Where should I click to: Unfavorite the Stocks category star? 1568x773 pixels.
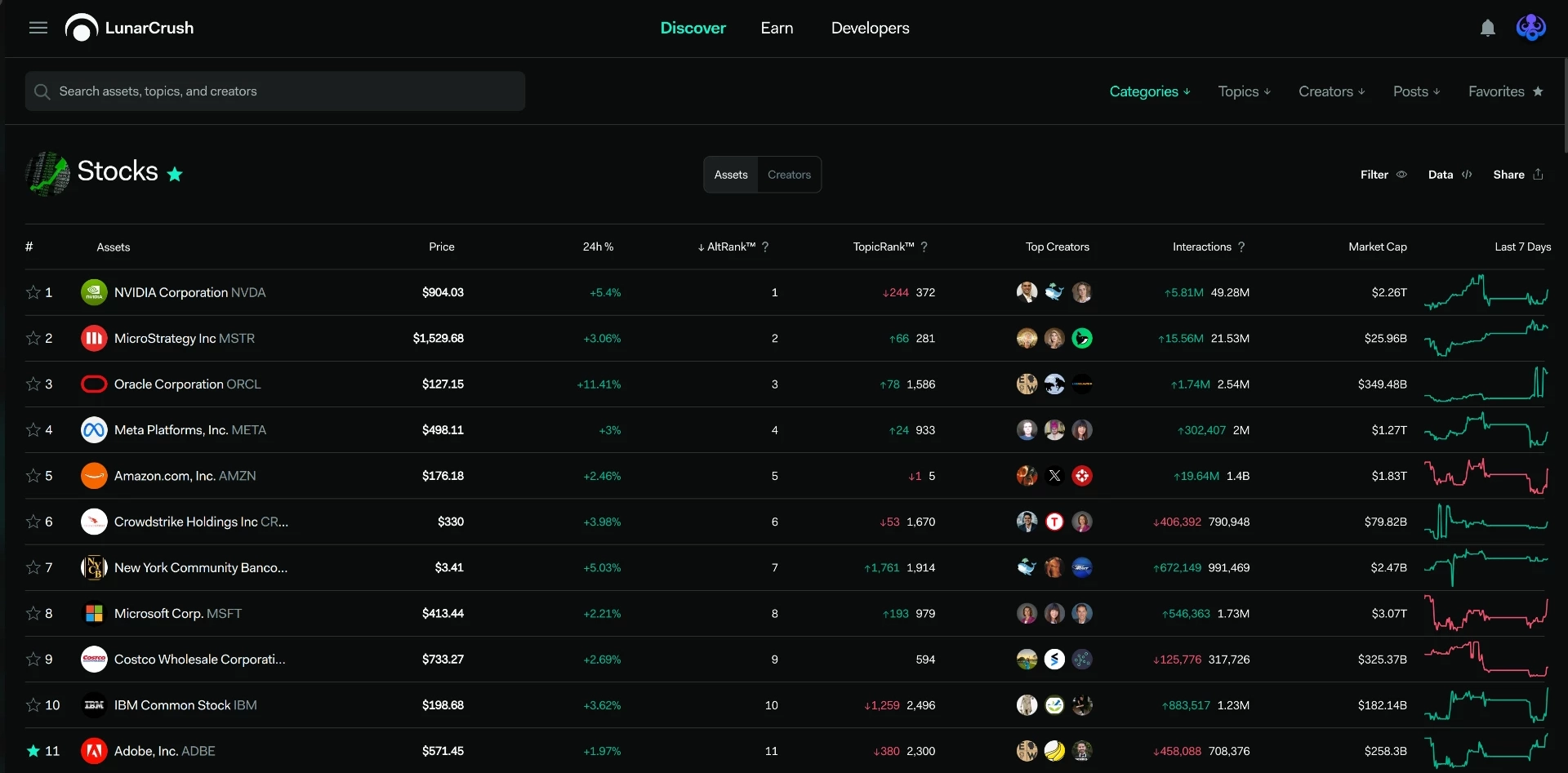(x=175, y=174)
